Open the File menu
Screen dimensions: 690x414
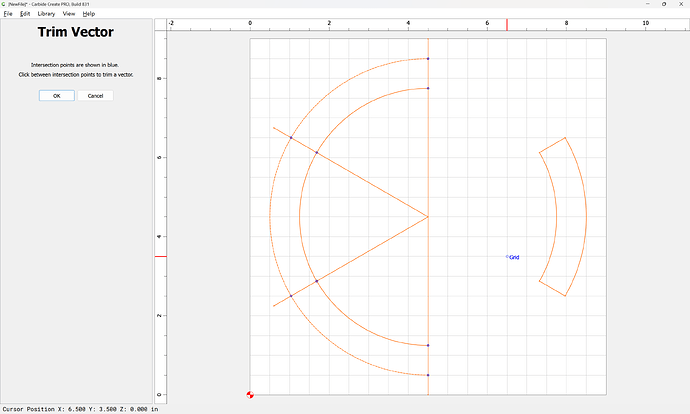(x=6, y=14)
